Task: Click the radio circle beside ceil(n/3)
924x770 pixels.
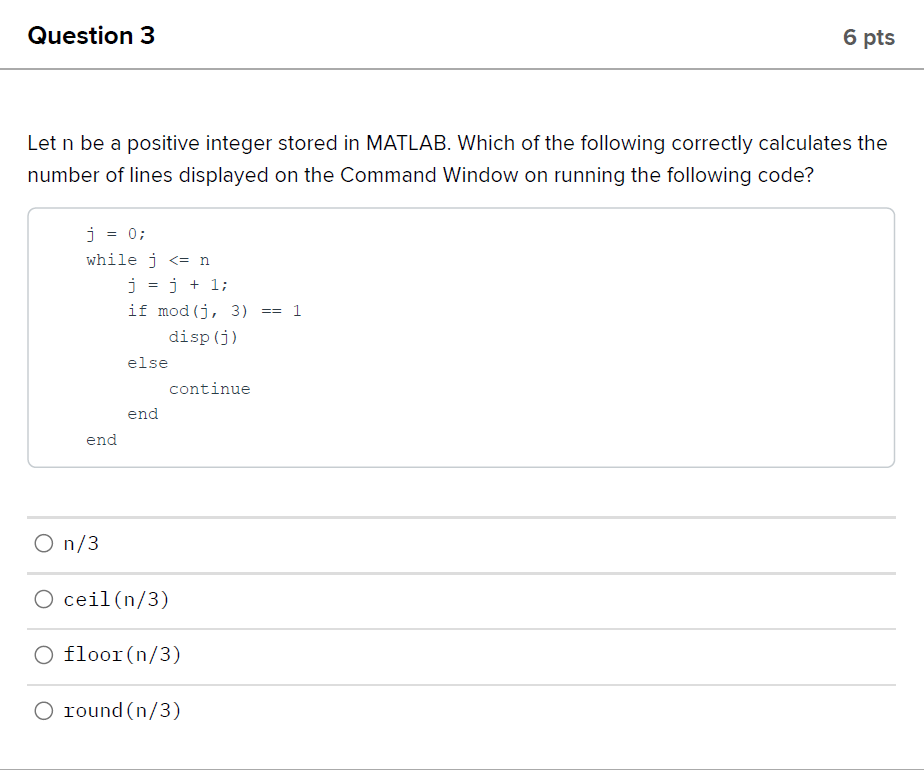Action: tap(44, 598)
